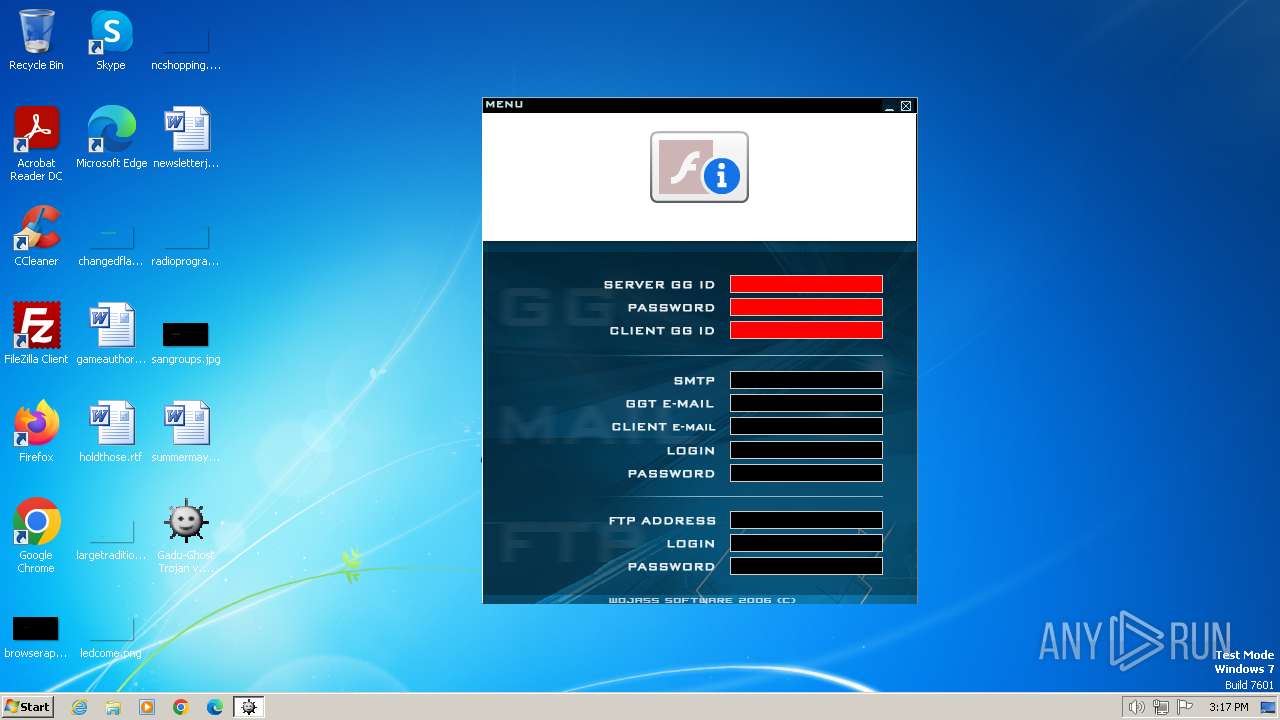Focus the FTP Address field
The image size is (1280, 720).
coord(806,520)
